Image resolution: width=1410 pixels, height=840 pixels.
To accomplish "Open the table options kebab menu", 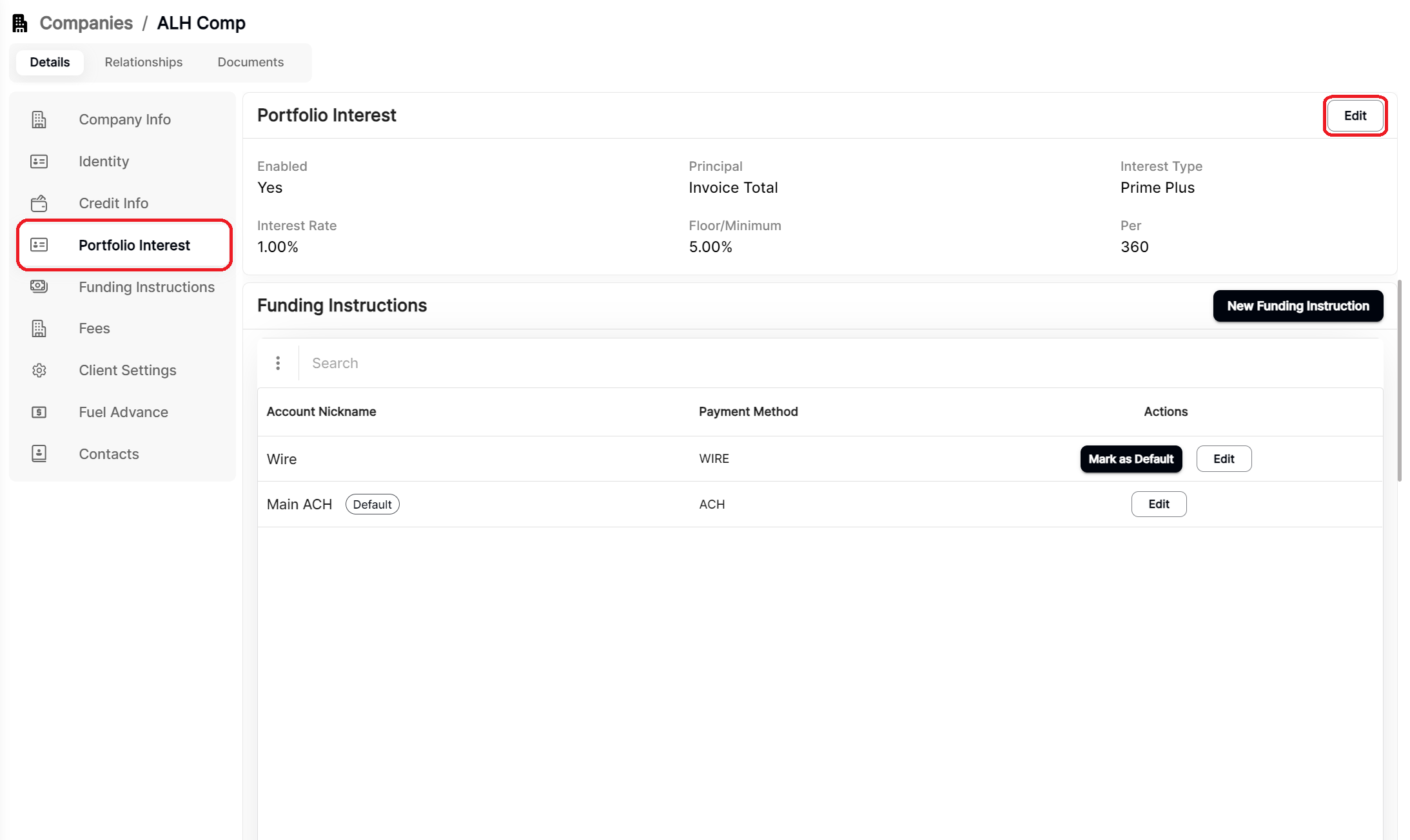I will pyautogui.click(x=278, y=363).
